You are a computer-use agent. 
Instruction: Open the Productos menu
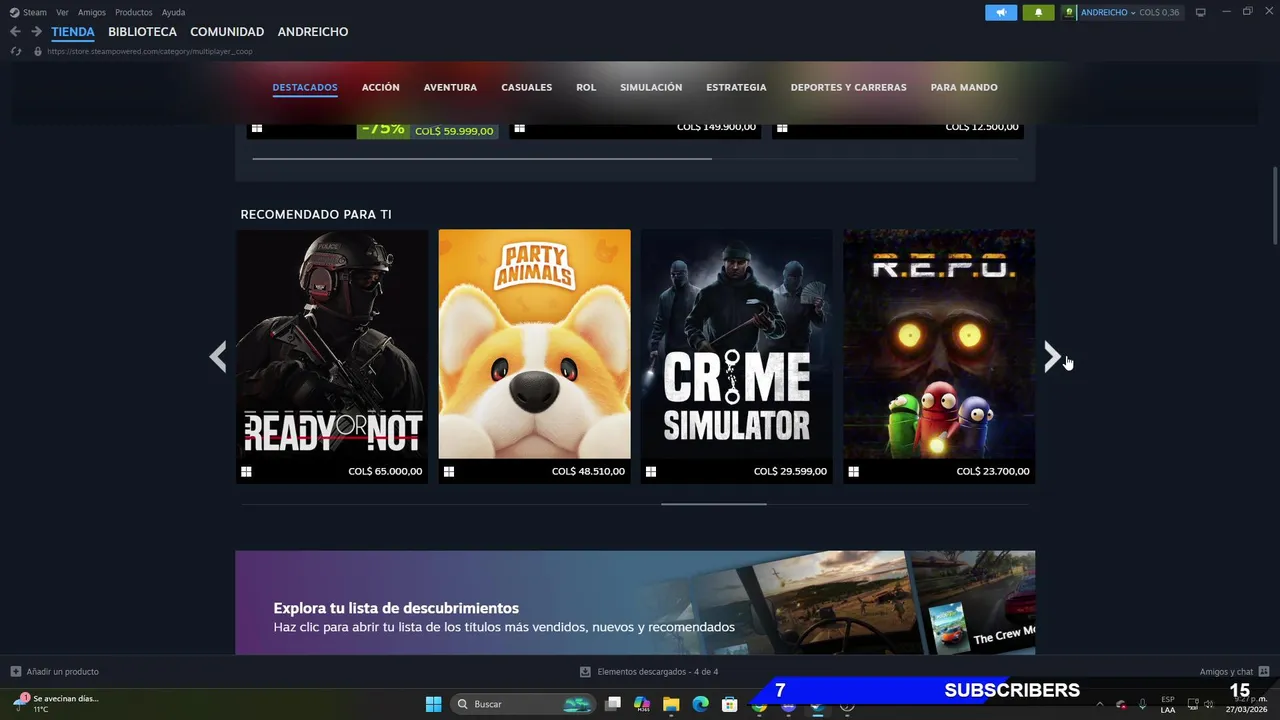[x=134, y=13]
